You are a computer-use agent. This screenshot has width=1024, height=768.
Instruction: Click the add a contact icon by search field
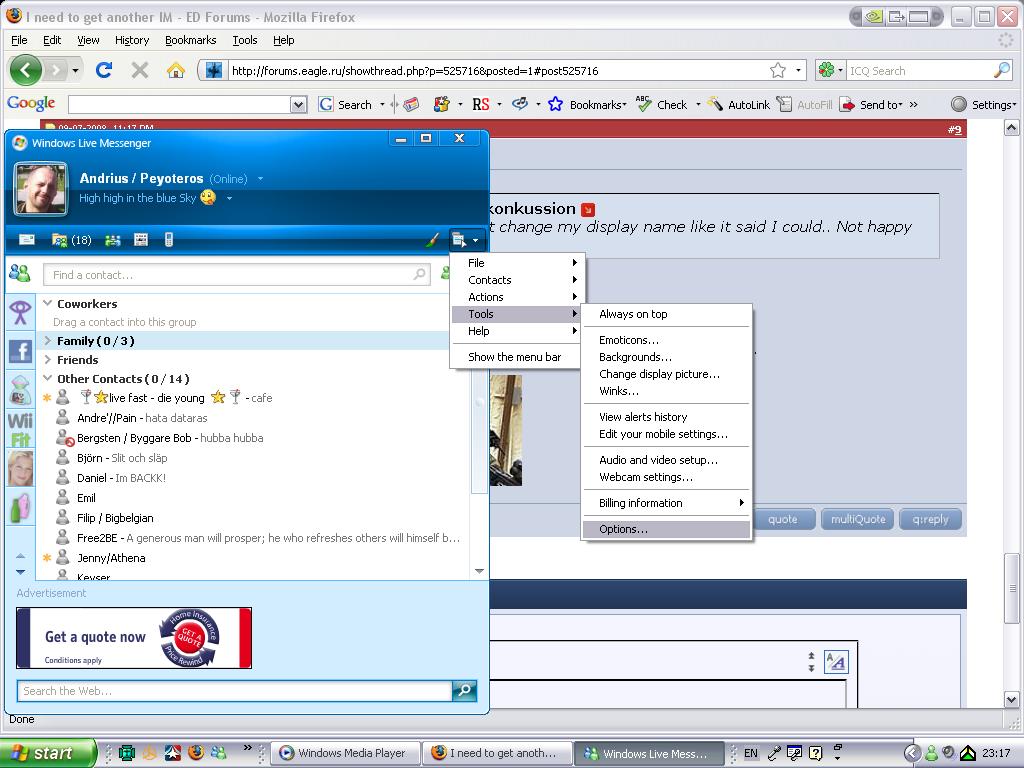coord(445,274)
